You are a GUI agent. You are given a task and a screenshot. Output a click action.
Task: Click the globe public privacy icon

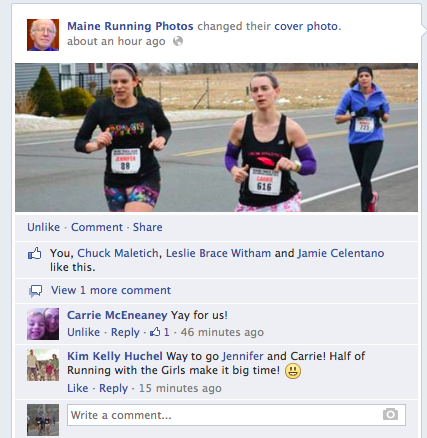click(178, 41)
